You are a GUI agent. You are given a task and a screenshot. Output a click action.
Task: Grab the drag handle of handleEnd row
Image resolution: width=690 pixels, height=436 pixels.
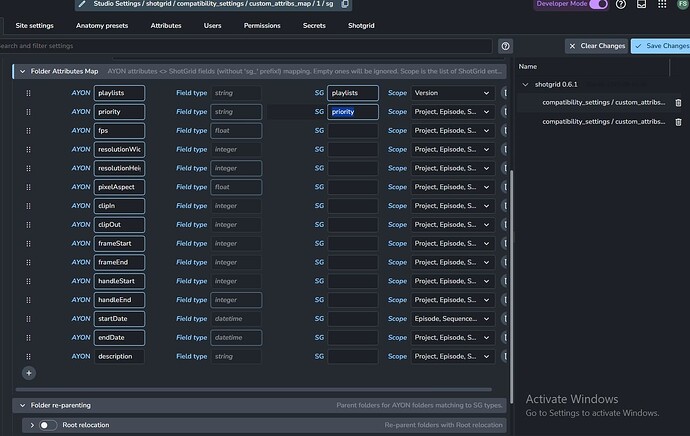pyautogui.click(x=28, y=300)
